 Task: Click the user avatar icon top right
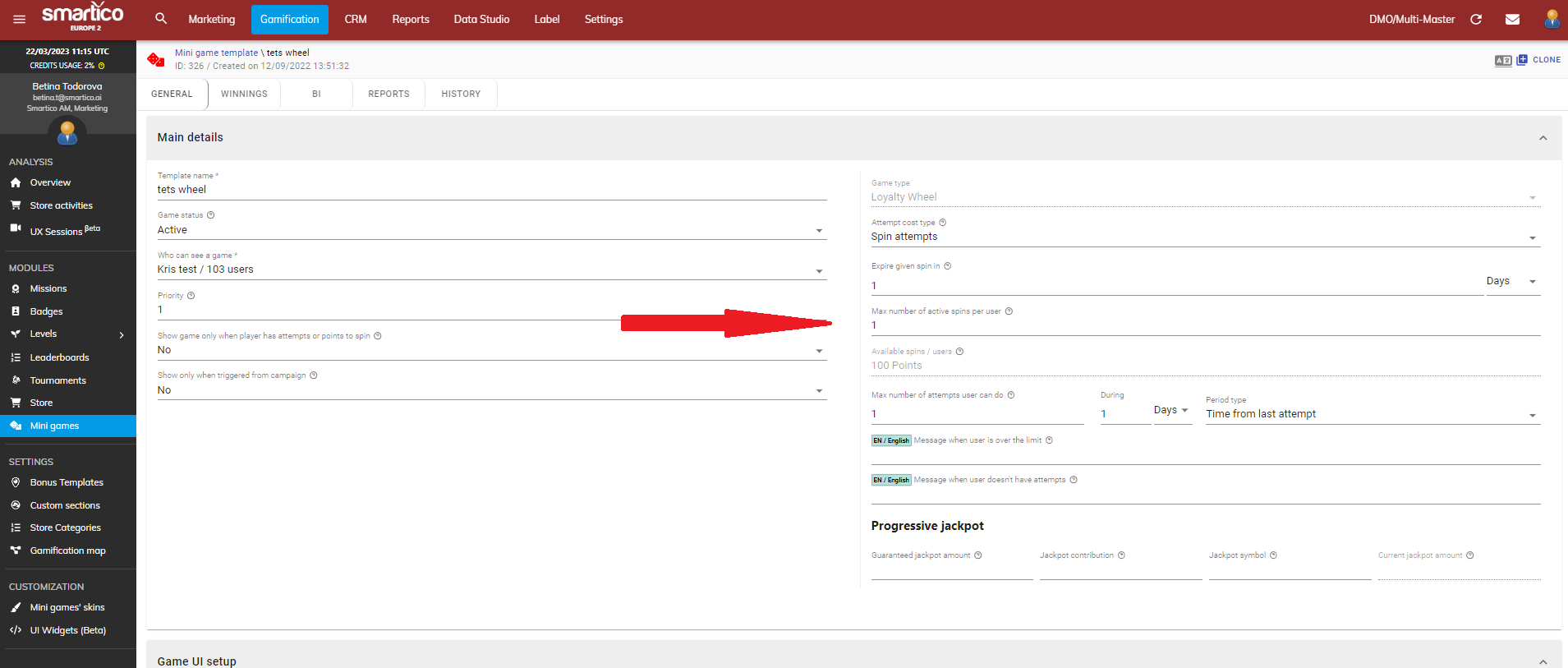[x=1552, y=19]
